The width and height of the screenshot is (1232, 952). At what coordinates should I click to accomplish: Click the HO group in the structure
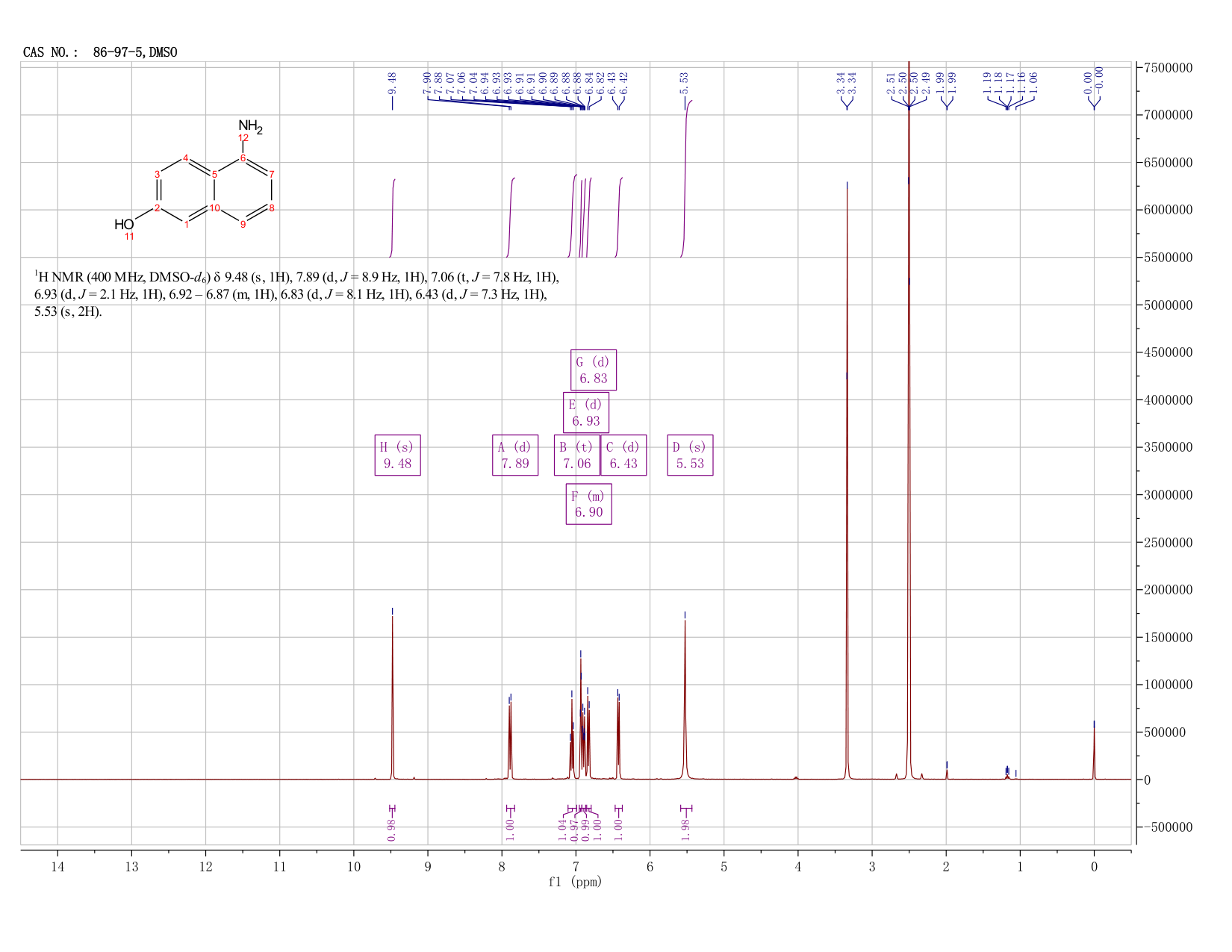[124, 225]
